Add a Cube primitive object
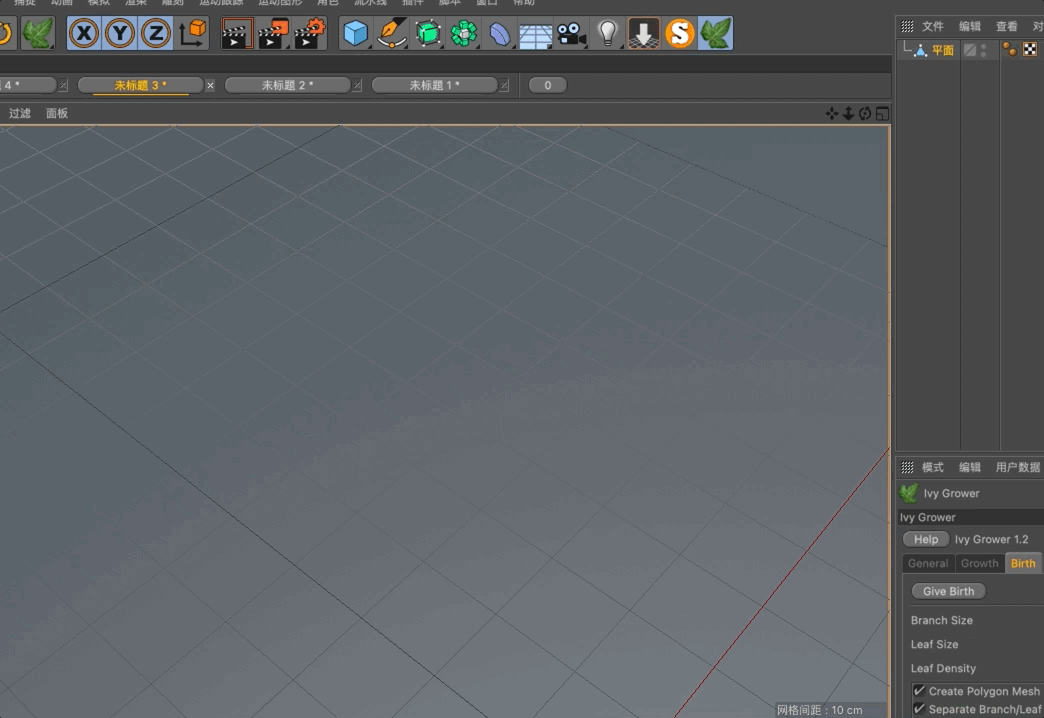This screenshot has width=1044, height=718. coord(356,33)
